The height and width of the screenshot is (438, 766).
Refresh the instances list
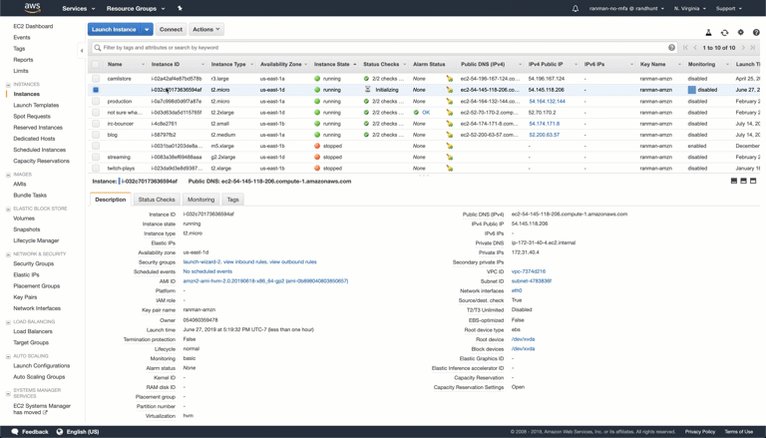coord(724,32)
